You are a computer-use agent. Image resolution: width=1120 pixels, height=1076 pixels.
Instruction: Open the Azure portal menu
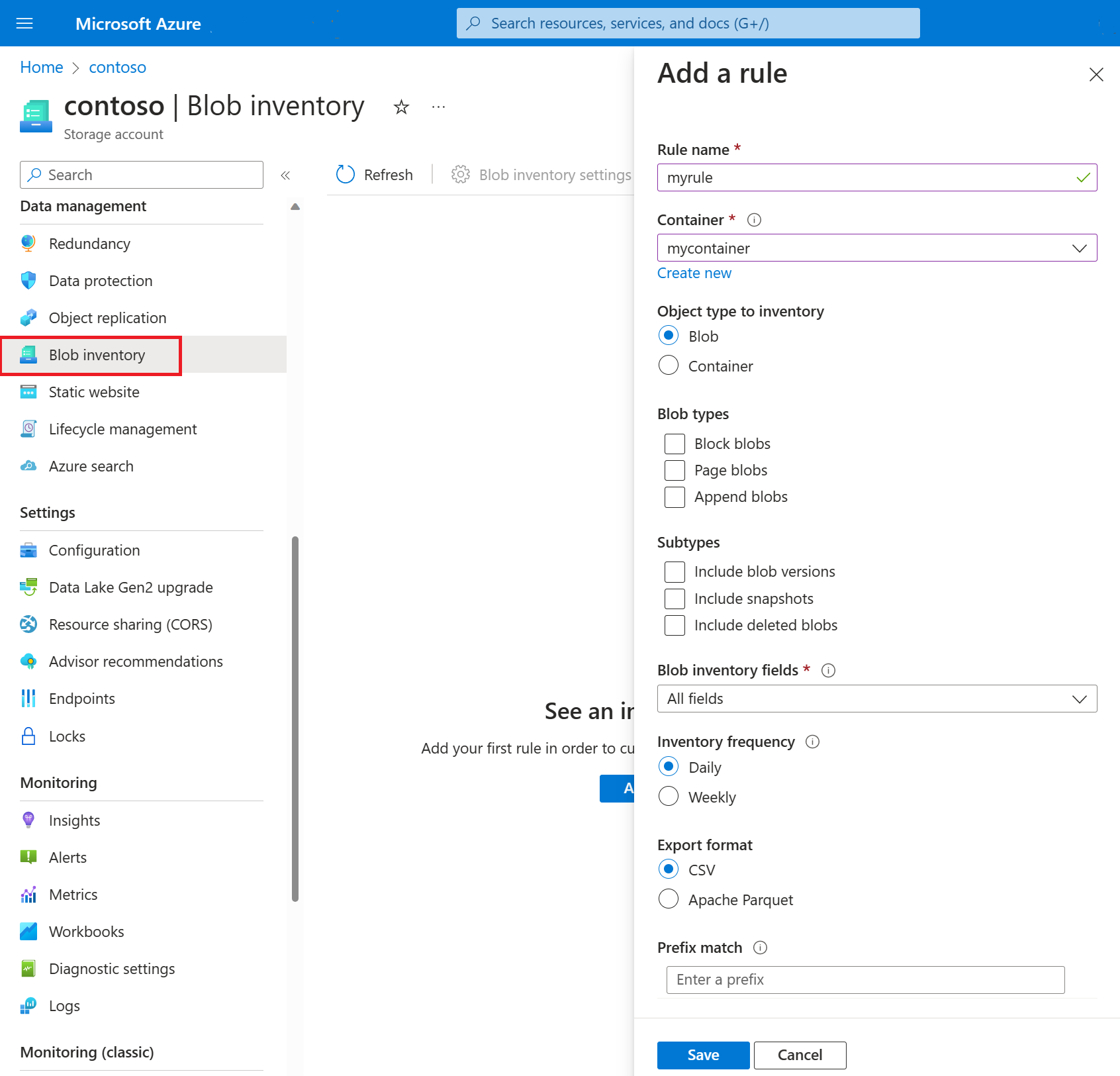(24, 23)
